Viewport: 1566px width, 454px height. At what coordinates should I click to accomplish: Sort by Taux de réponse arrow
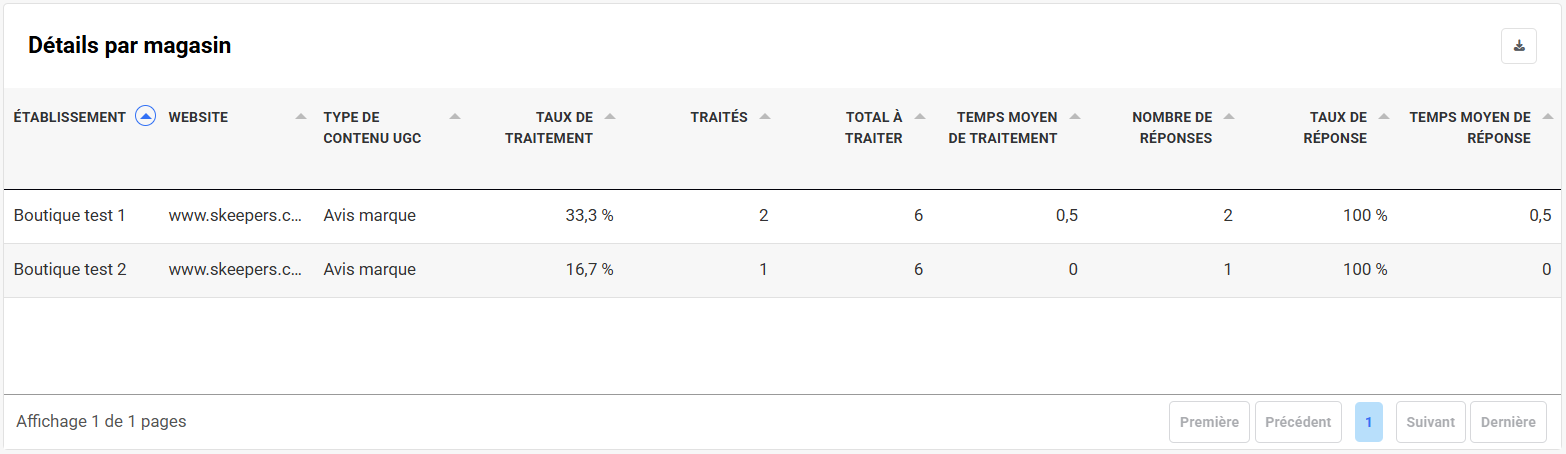pyautogui.click(x=1384, y=117)
